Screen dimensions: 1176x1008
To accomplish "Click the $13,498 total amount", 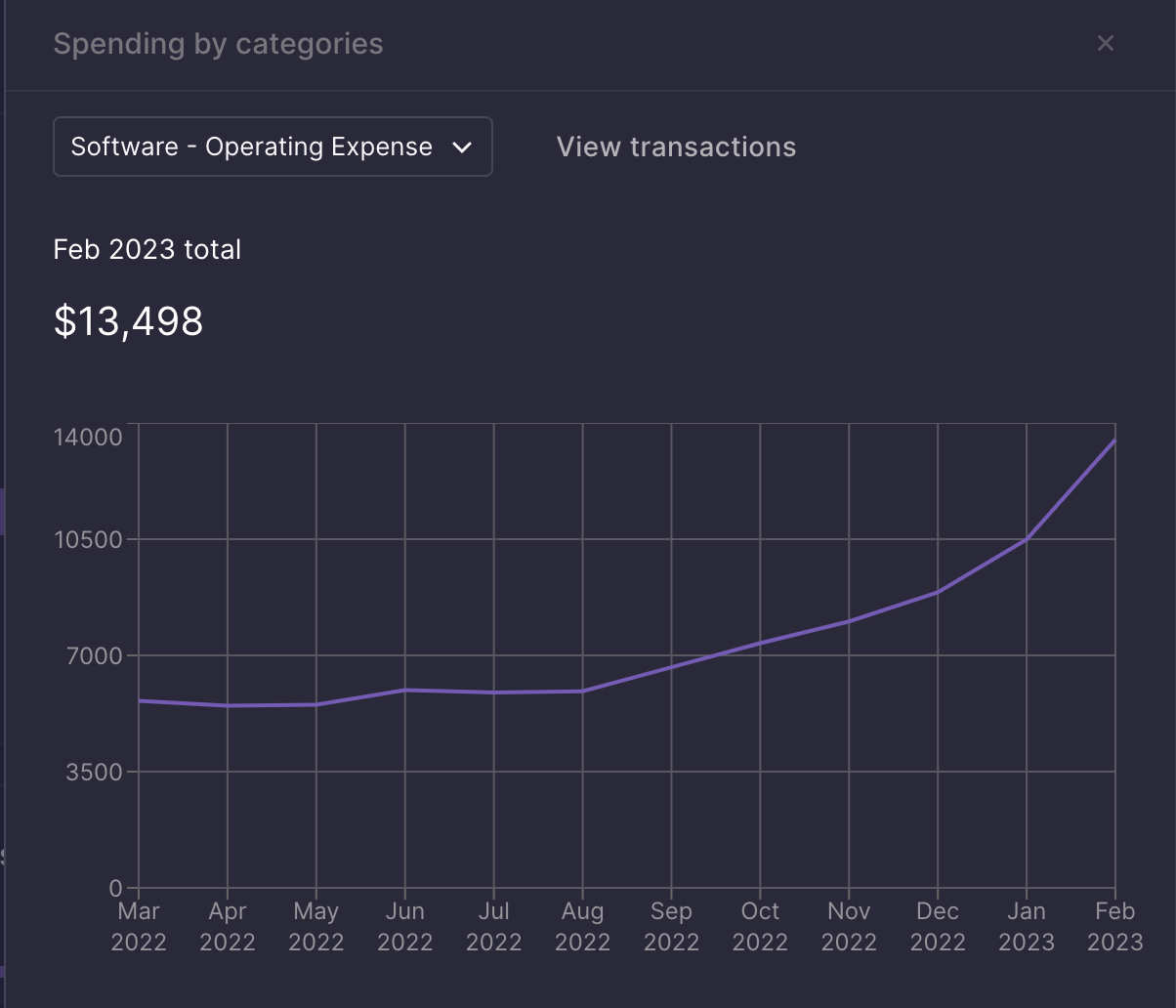I will 128,320.
